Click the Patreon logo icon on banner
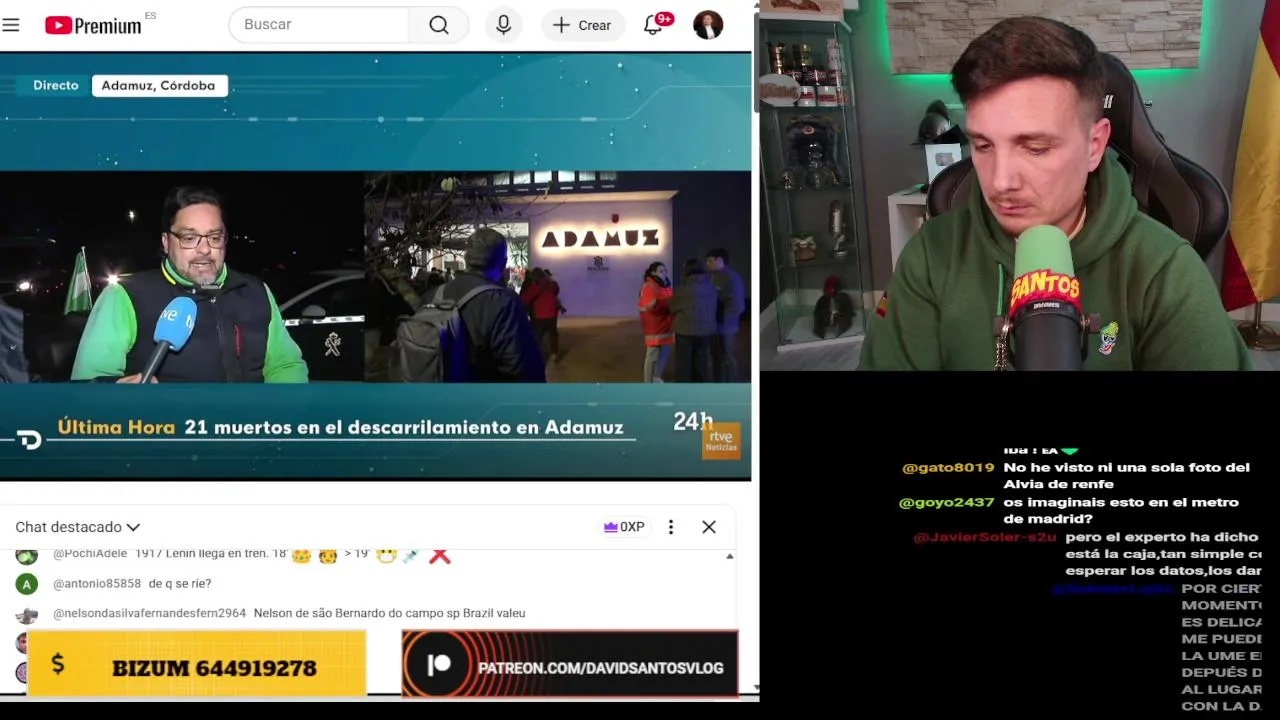 coord(438,665)
